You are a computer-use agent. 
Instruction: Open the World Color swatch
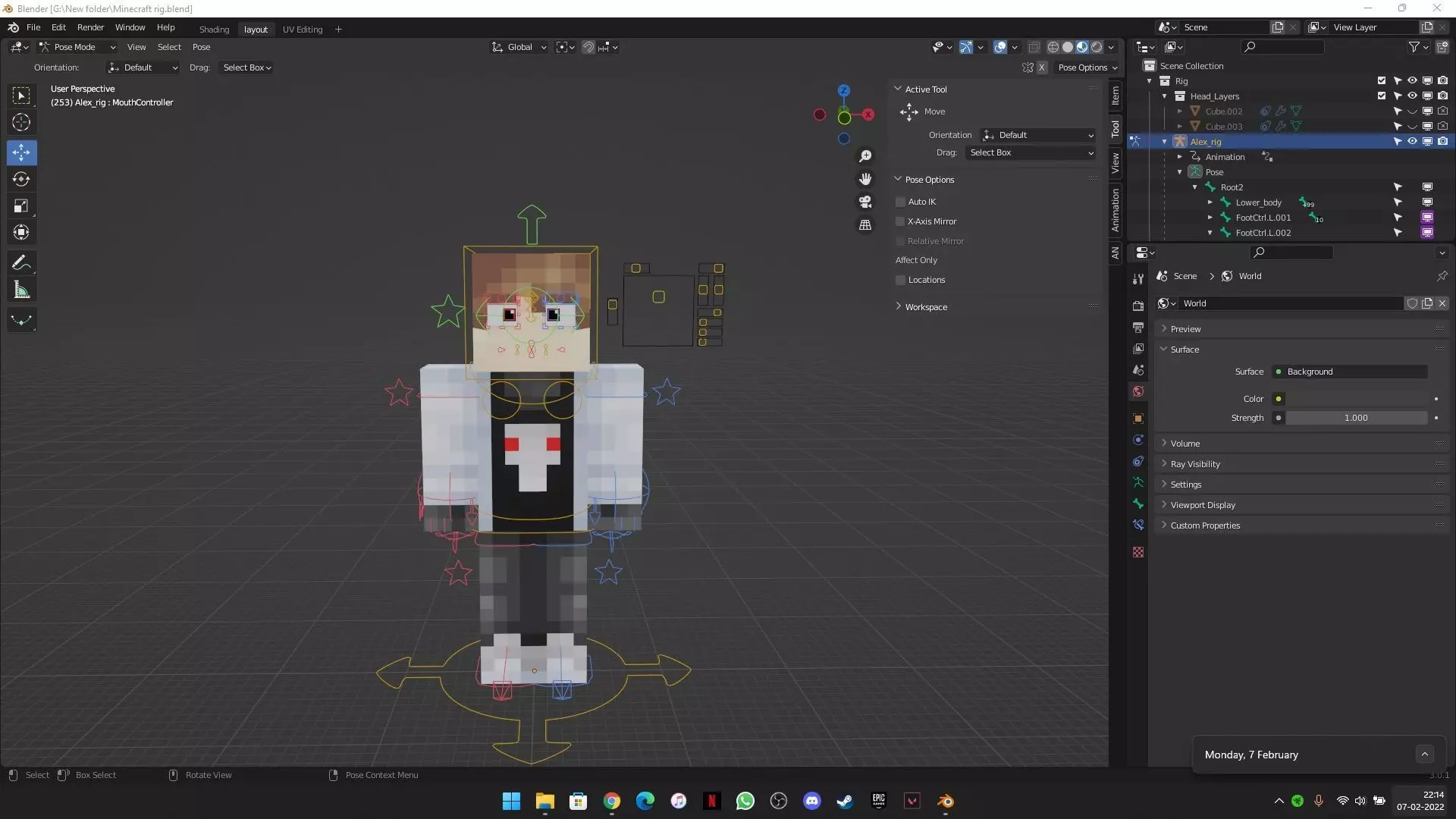[1357, 399]
